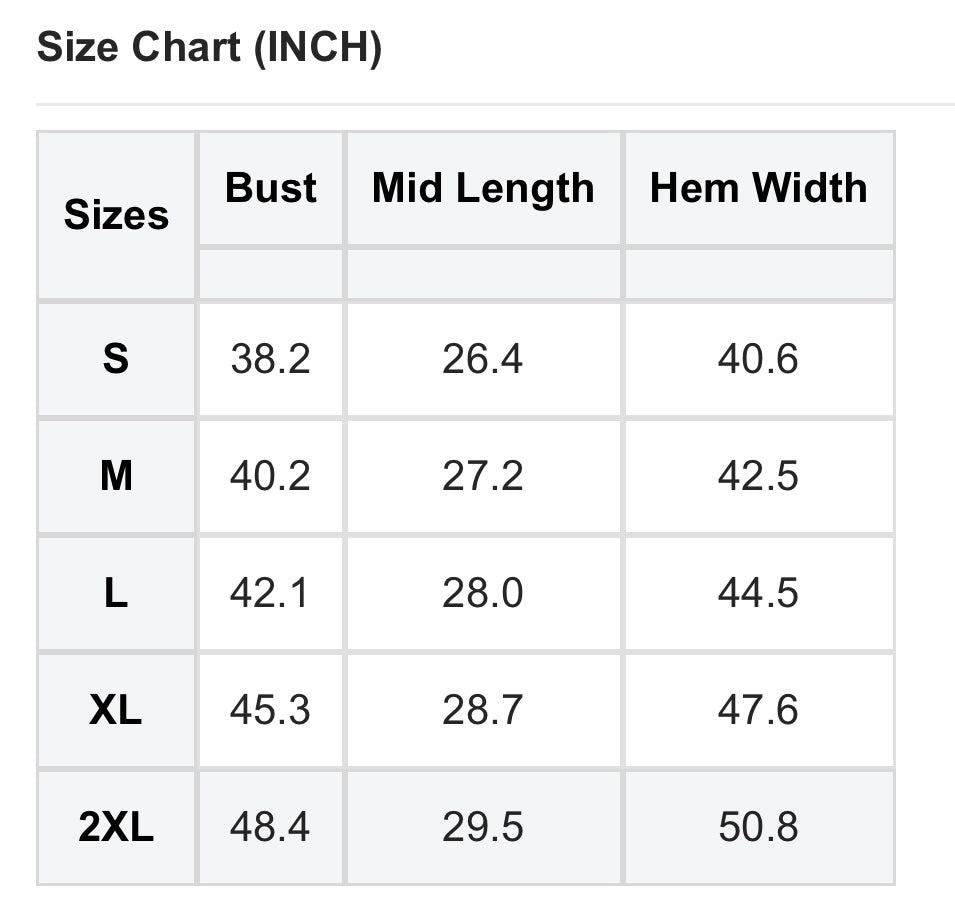Click the Size Chart (INCH) heading
Image resolution: width=955 pixels, height=906 pixels.
tap(209, 47)
